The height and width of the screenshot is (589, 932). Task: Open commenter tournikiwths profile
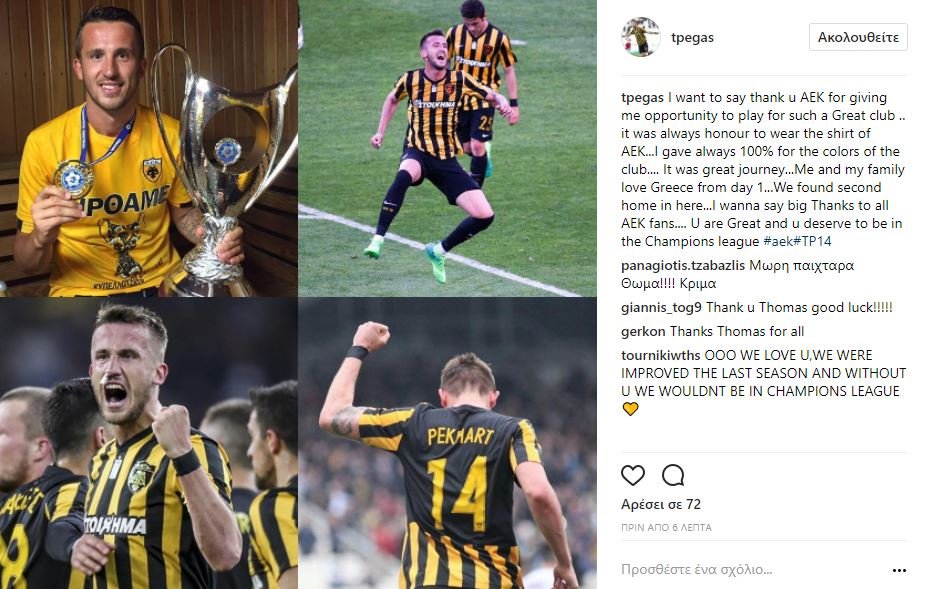click(x=661, y=355)
